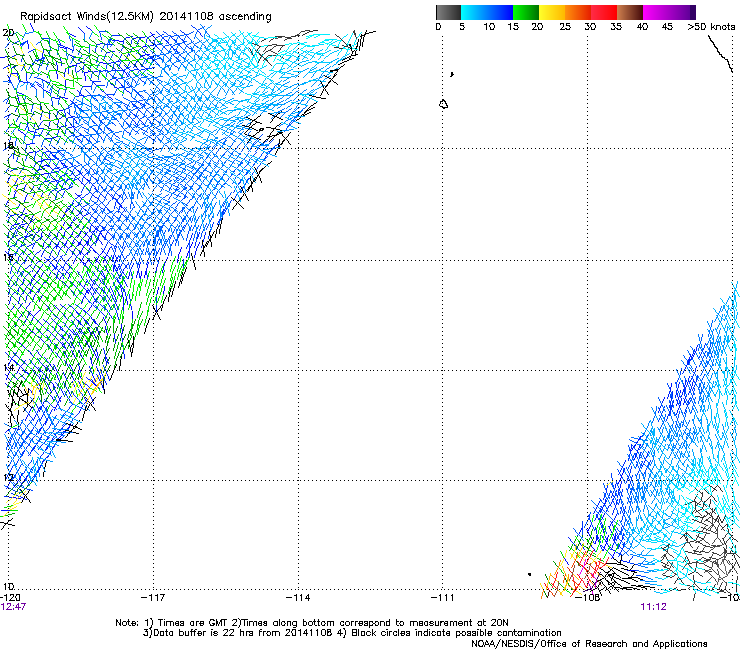
Task: Select the cyan-blue 5-15 knots legend swatch
Action: tap(487, 12)
